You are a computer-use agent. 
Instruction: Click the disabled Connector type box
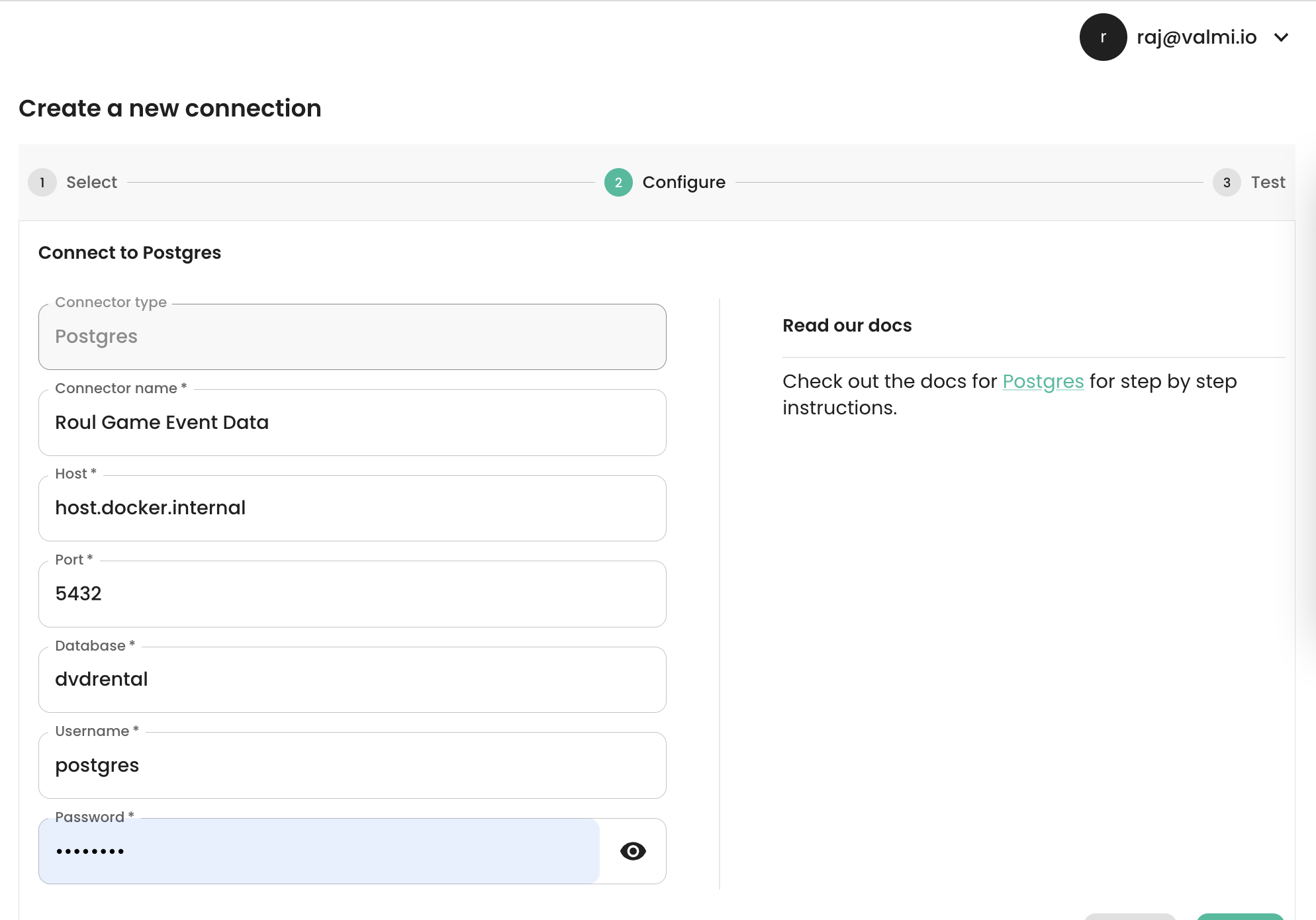pyautogui.click(x=352, y=336)
